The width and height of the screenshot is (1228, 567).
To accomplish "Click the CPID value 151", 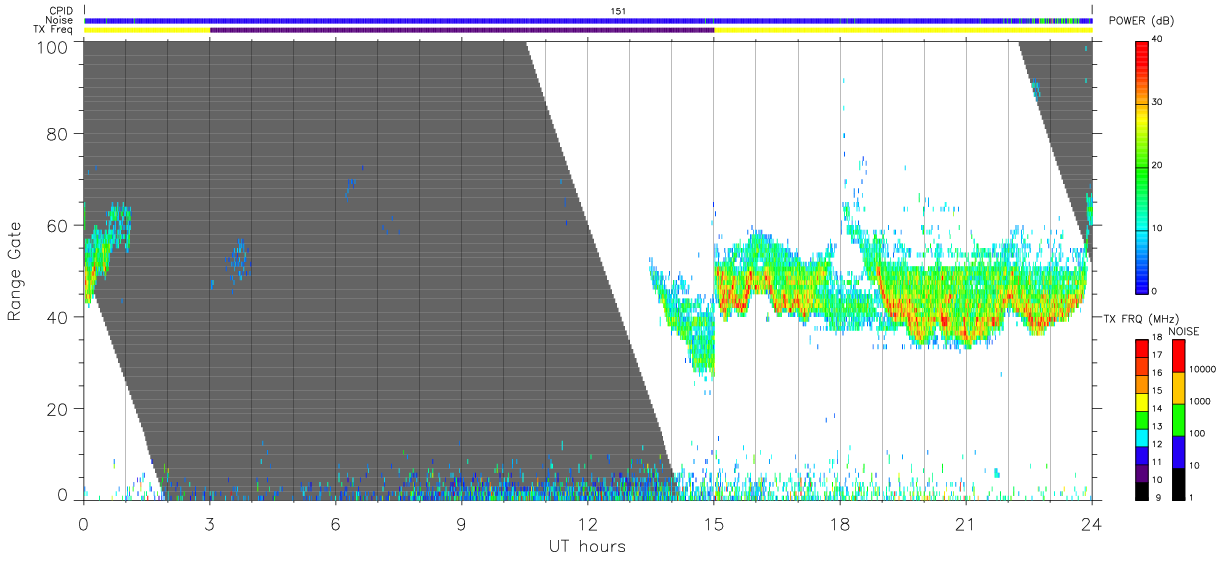I will (619, 11).
